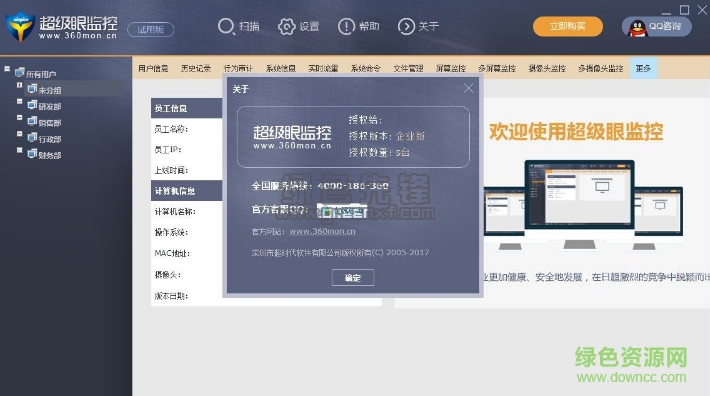Collapse the 行政部 group toggle
Screen dimensions: 710x396
coord(19,134)
